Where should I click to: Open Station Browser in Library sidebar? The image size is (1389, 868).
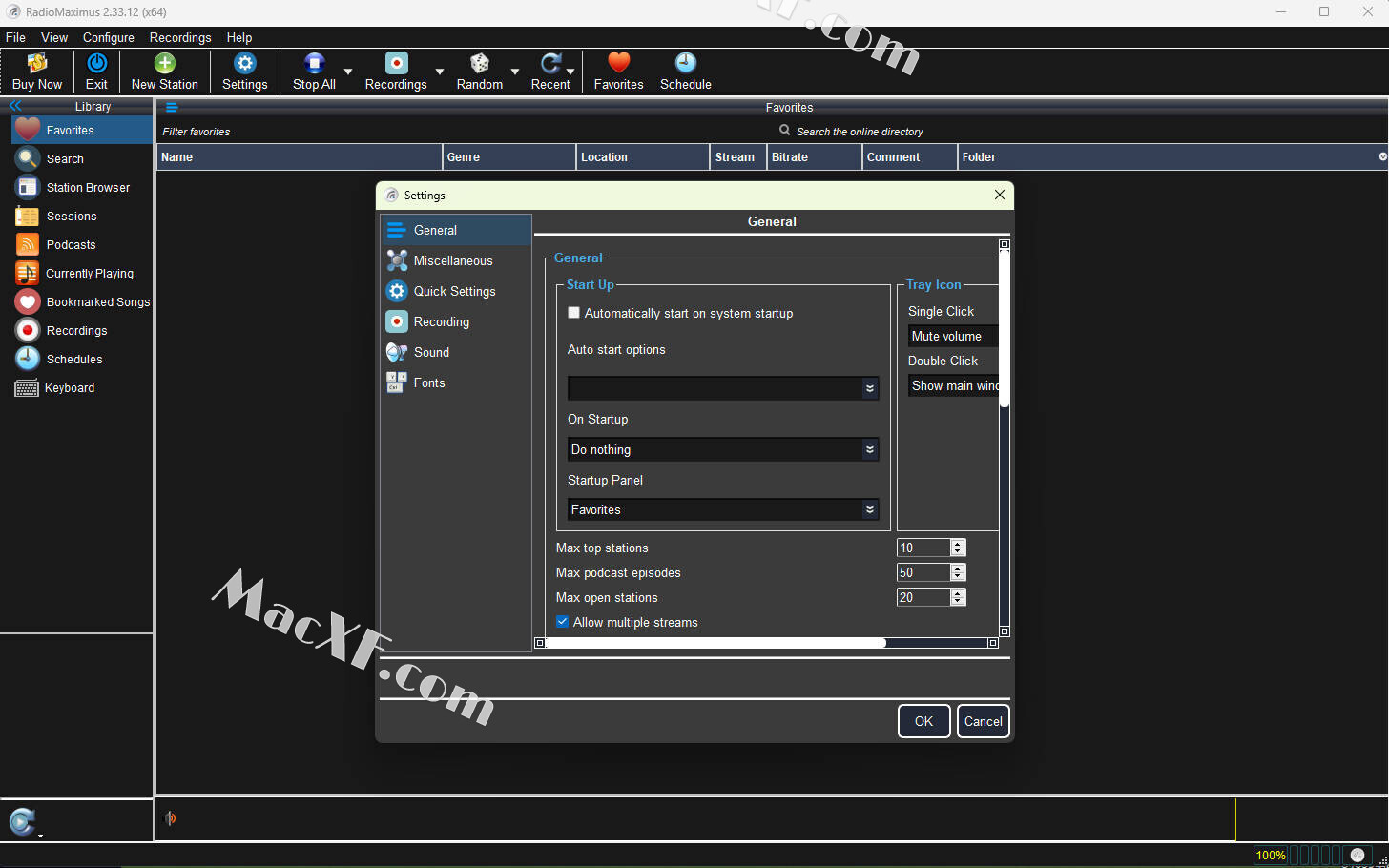(88, 188)
